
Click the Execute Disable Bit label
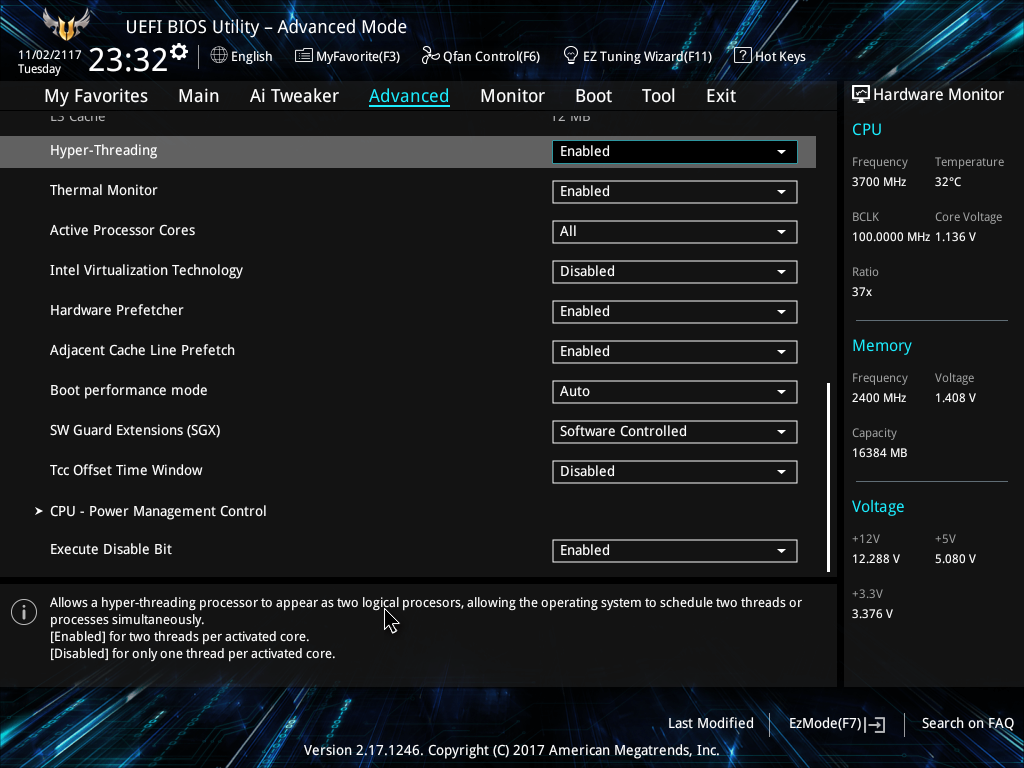click(111, 550)
